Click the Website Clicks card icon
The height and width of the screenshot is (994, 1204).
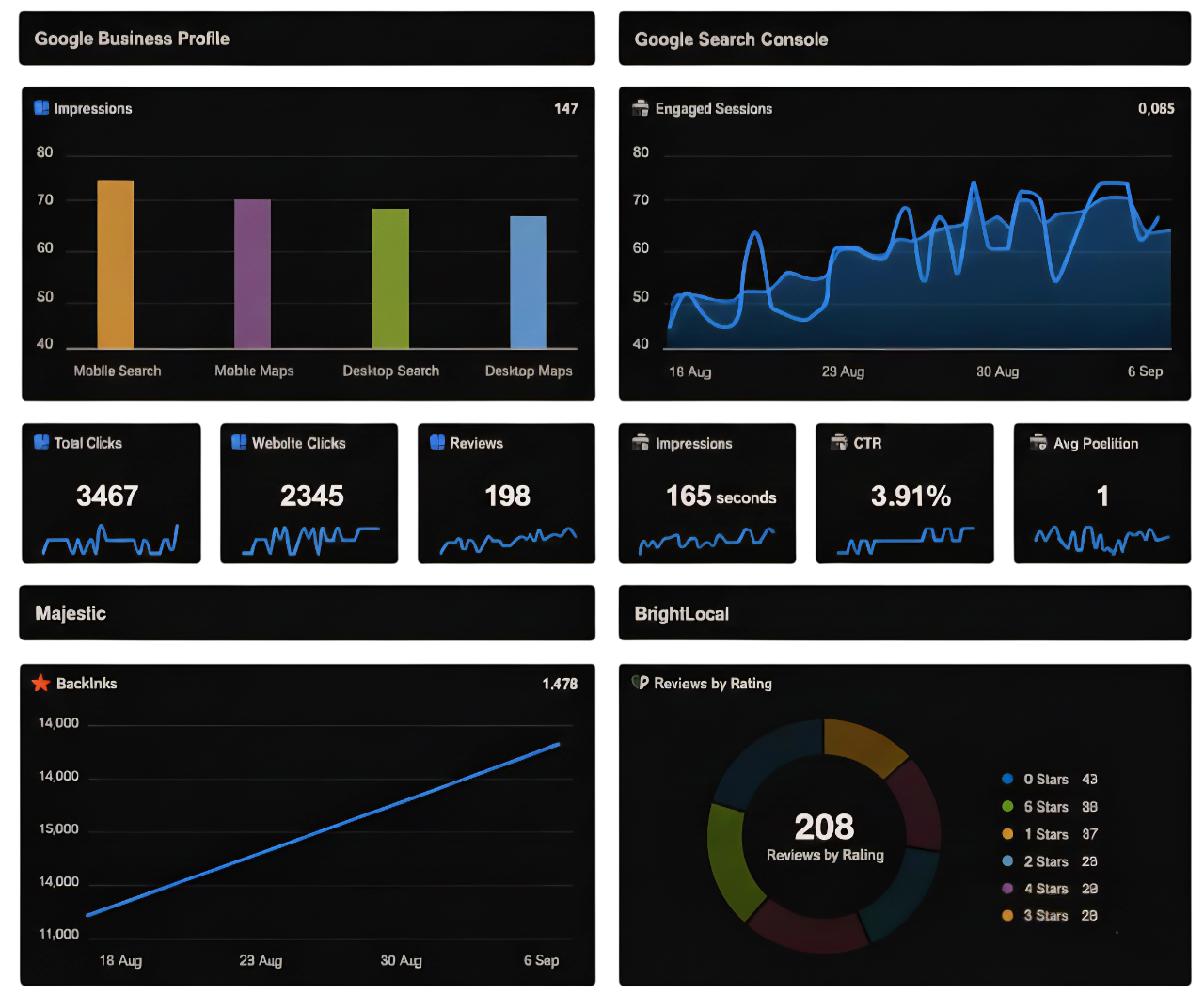(239, 442)
